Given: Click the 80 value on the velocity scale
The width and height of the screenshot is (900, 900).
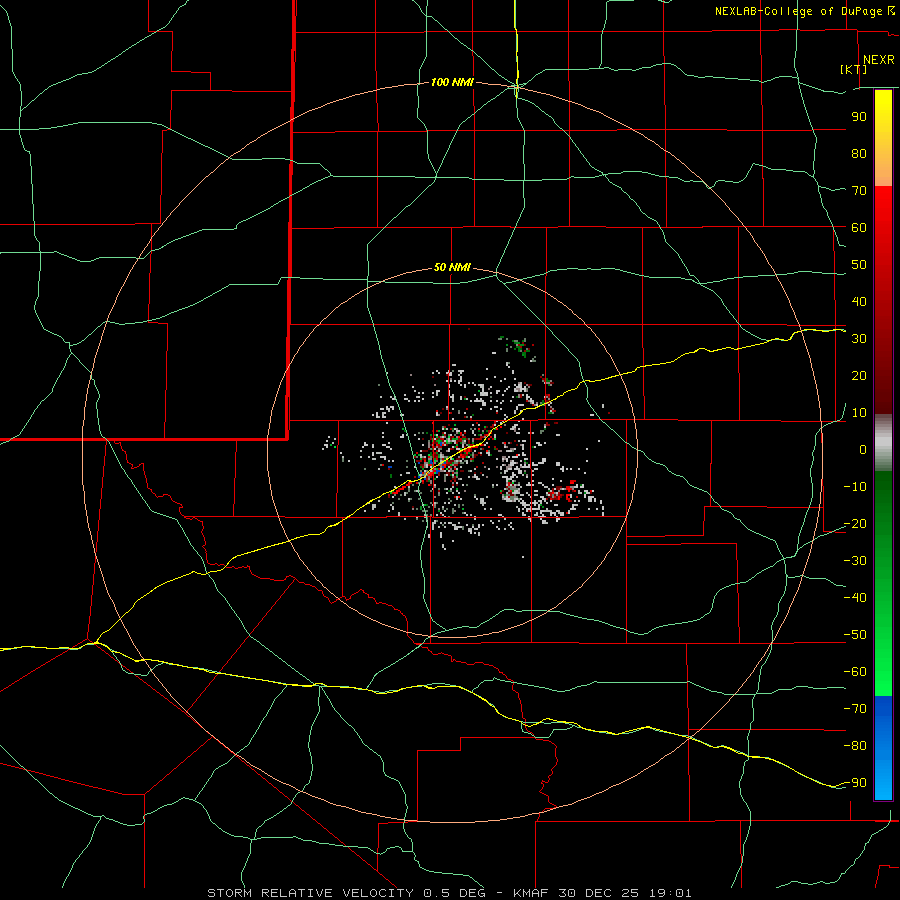Looking at the screenshot, I should (859, 154).
